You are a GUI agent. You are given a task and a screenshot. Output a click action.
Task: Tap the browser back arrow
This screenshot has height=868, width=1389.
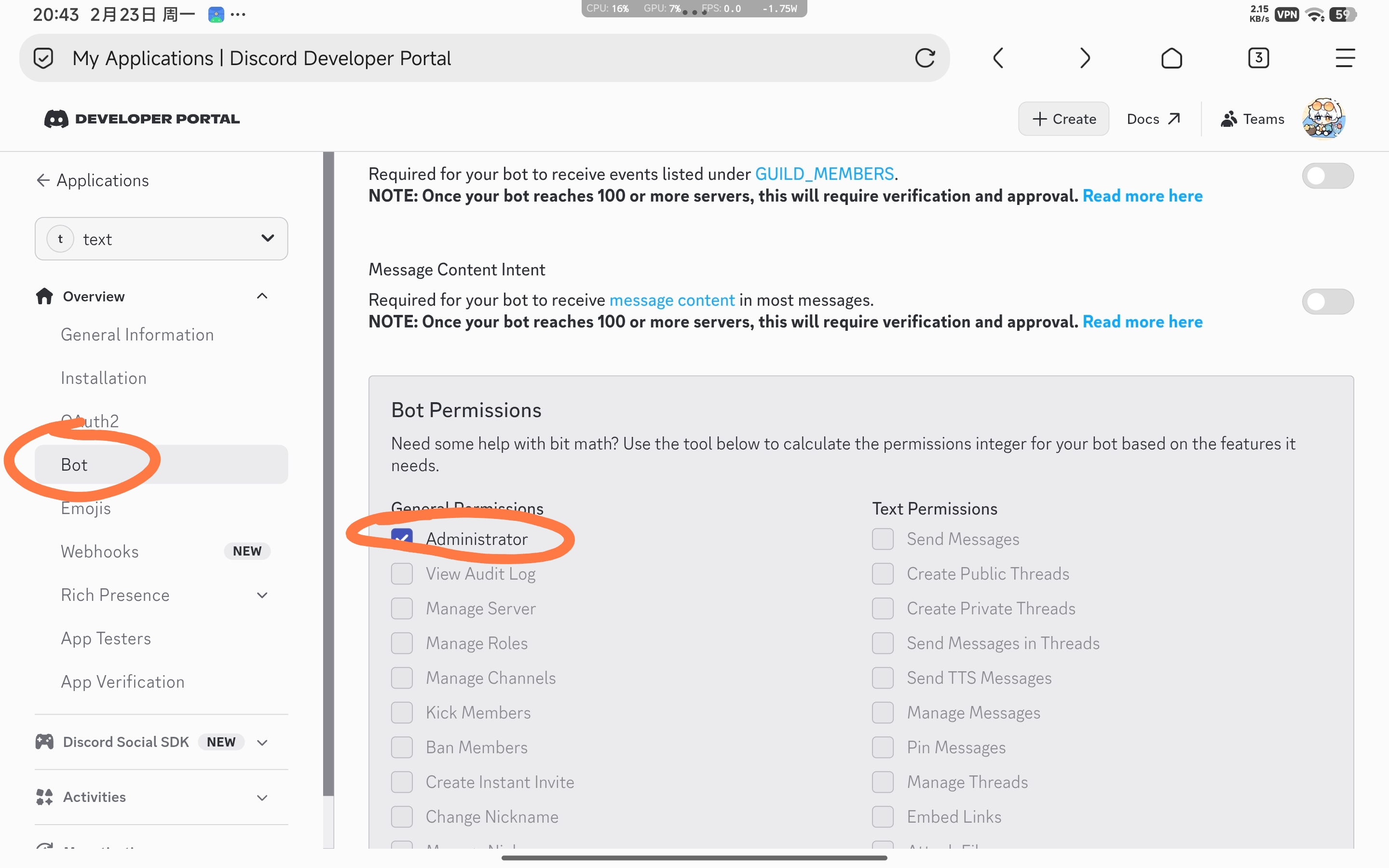[x=998, y=58]
